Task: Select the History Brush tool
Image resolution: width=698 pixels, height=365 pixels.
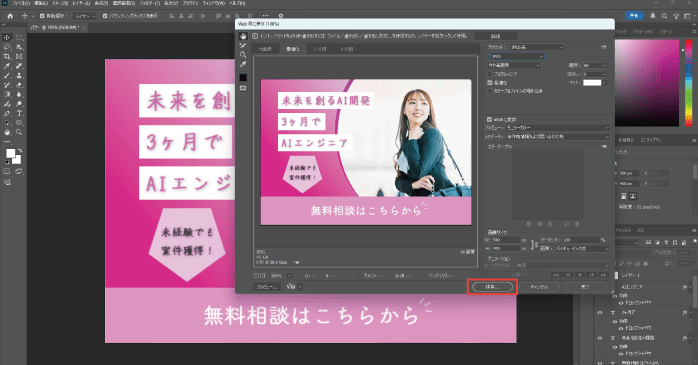Action: click(x=7, y=85)
